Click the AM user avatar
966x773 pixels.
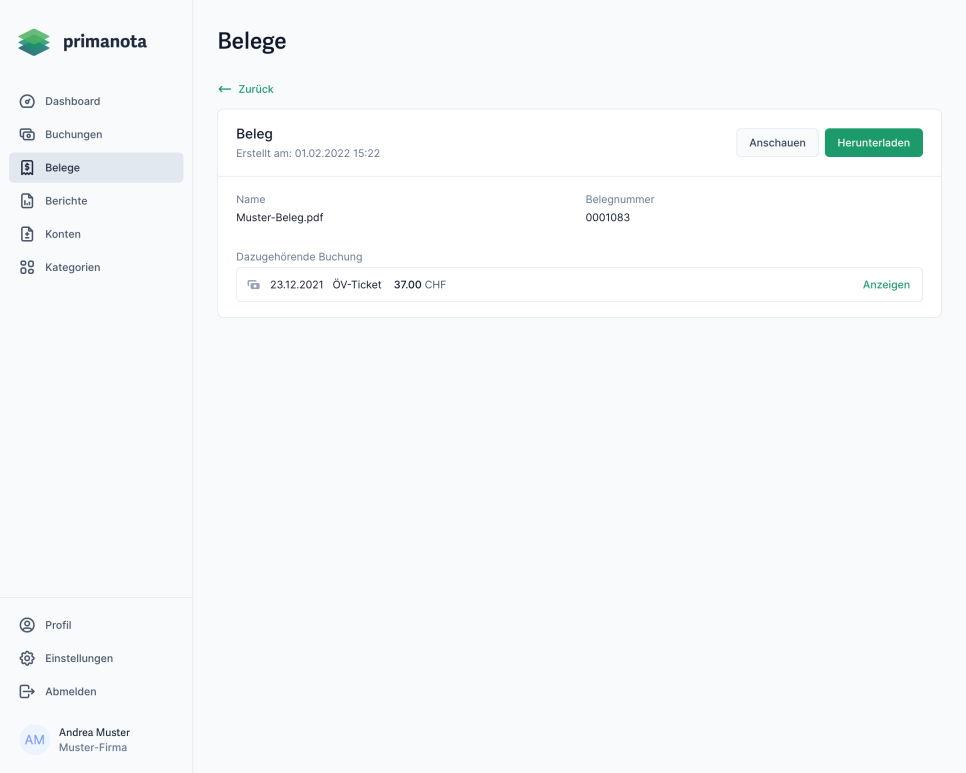pos(35,740)
